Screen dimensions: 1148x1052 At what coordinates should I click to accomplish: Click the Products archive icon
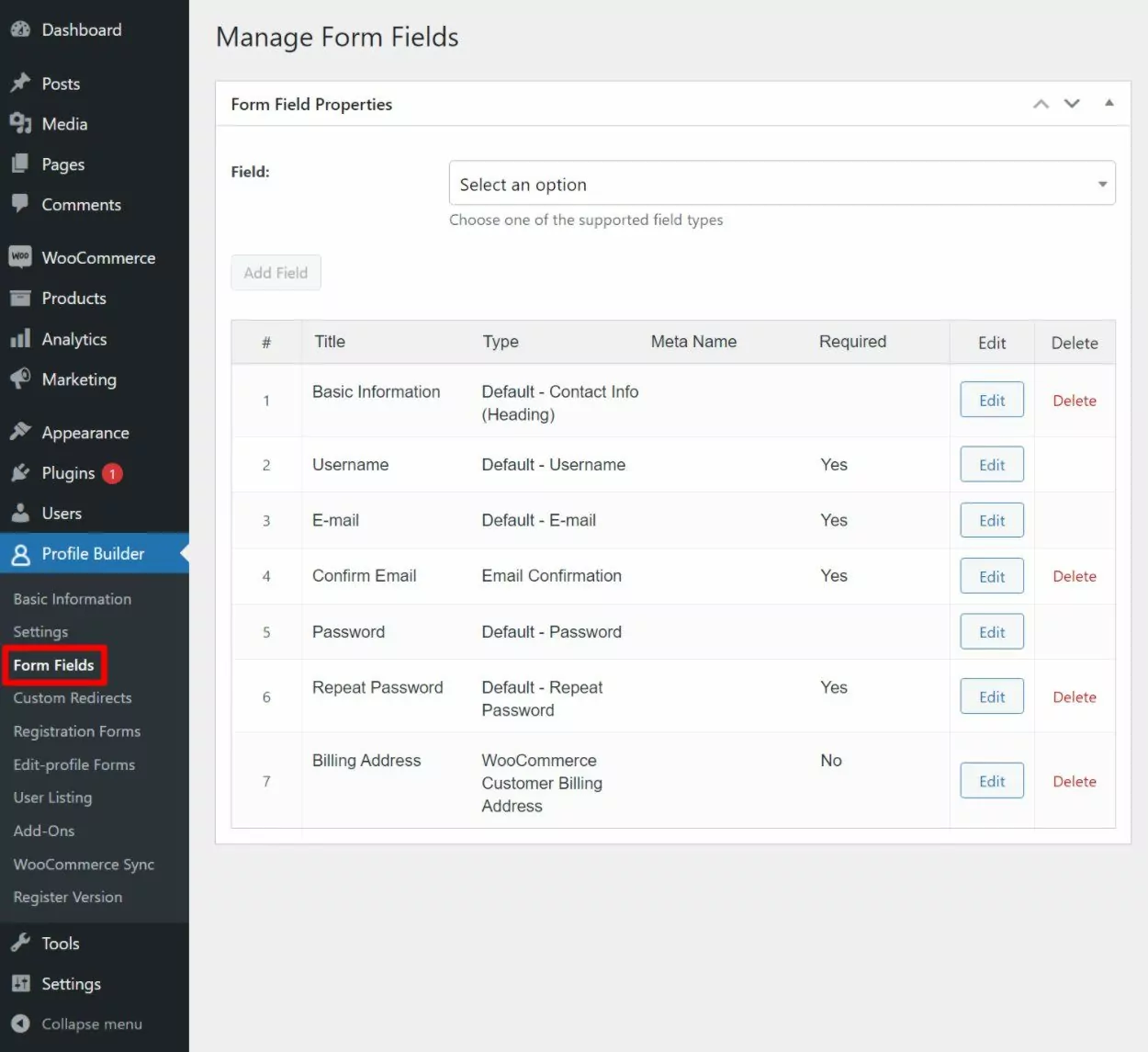pyautogui.click(x=20, y=298)
